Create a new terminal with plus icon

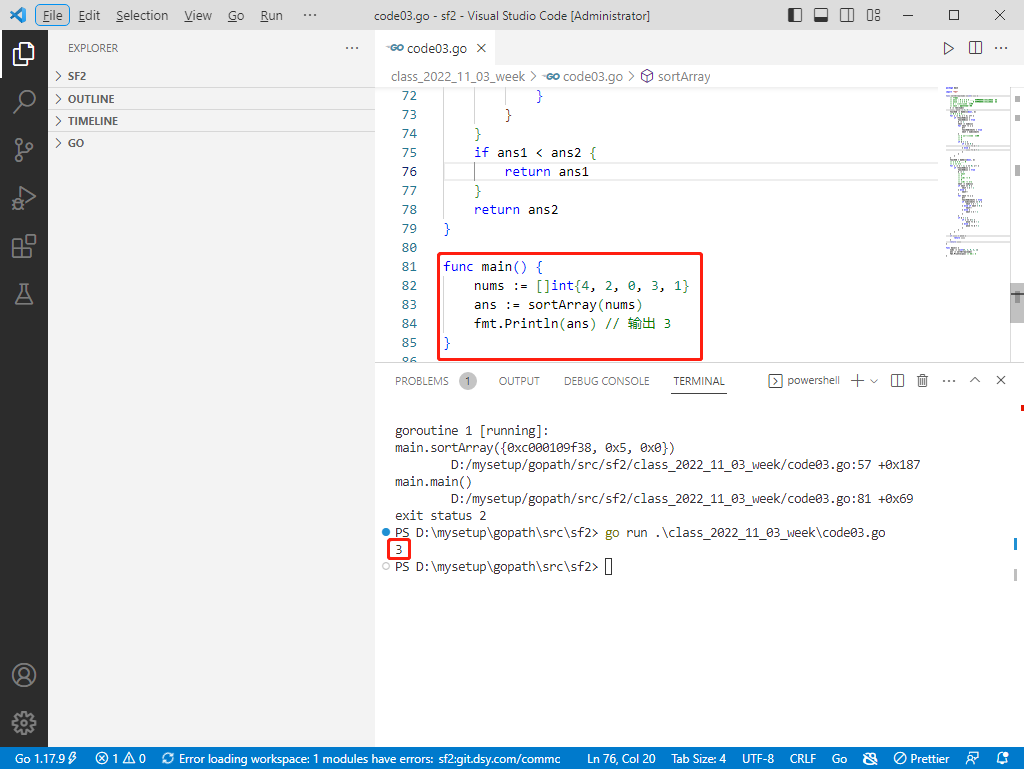[x=857, y=381]
